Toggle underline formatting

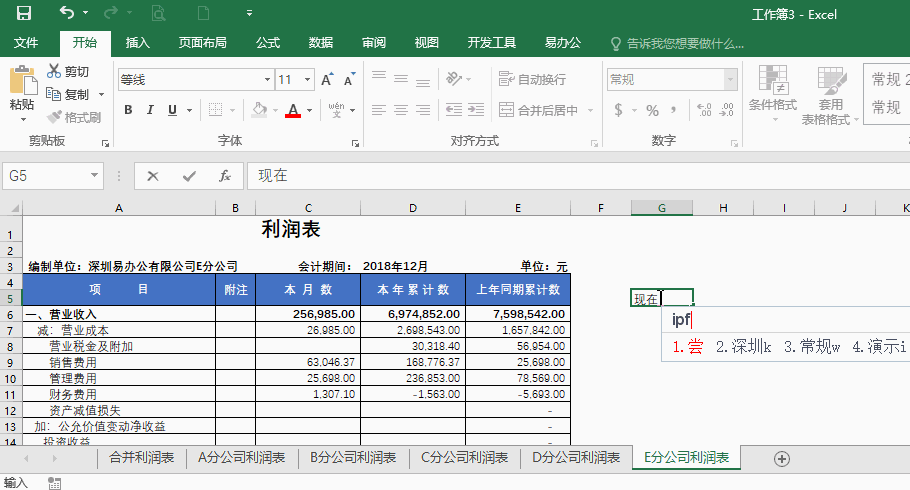point(172,110)
